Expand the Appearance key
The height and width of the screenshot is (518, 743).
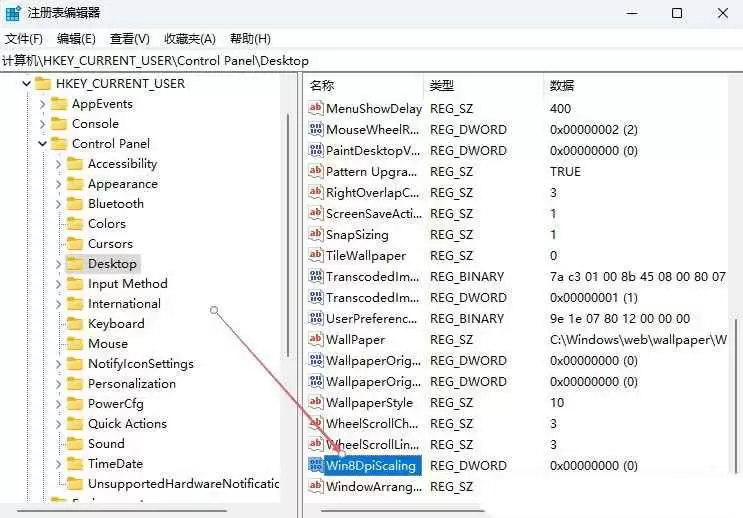coord(58,184)
